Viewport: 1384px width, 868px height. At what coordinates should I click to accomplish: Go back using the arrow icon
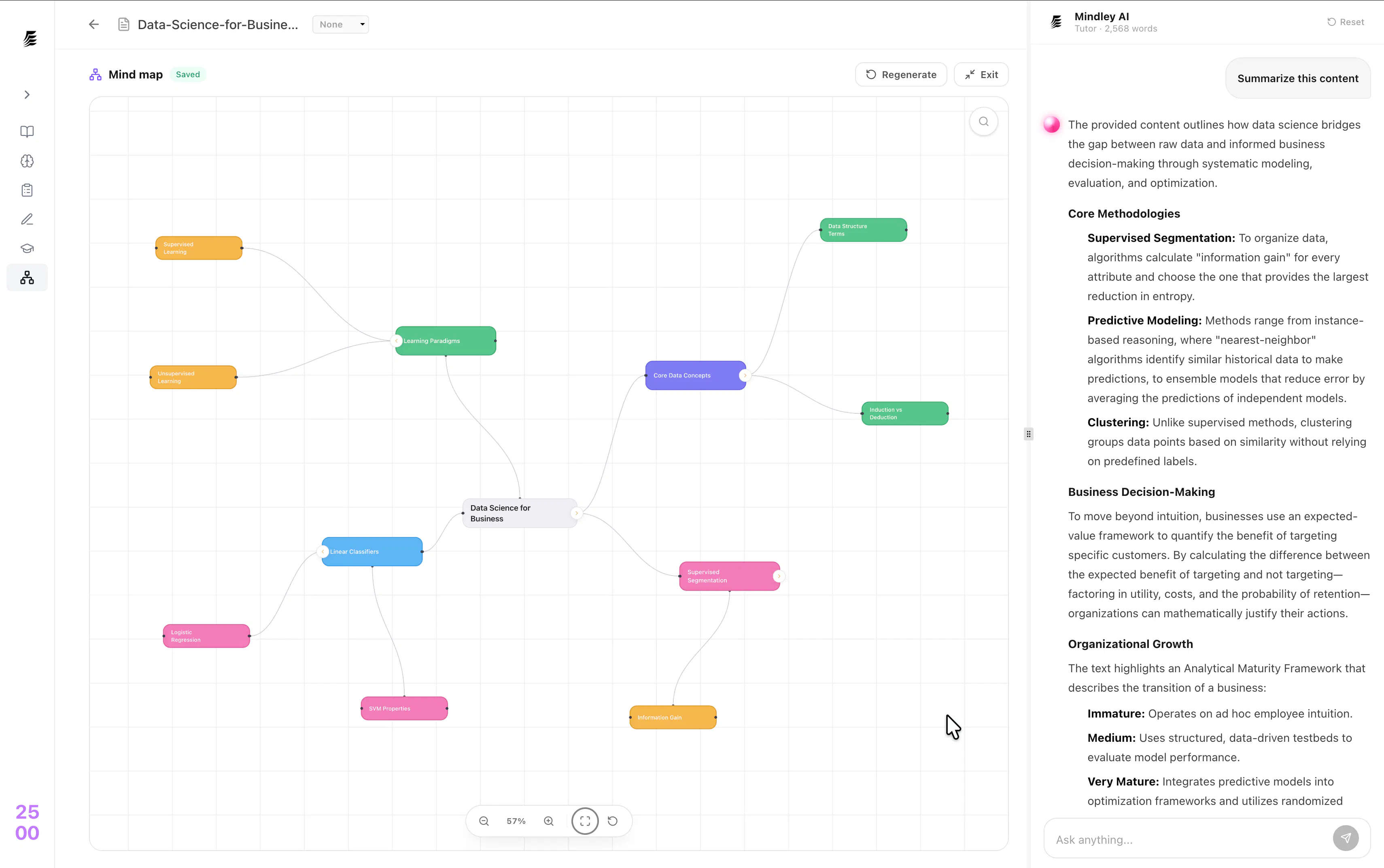point(93,24)
